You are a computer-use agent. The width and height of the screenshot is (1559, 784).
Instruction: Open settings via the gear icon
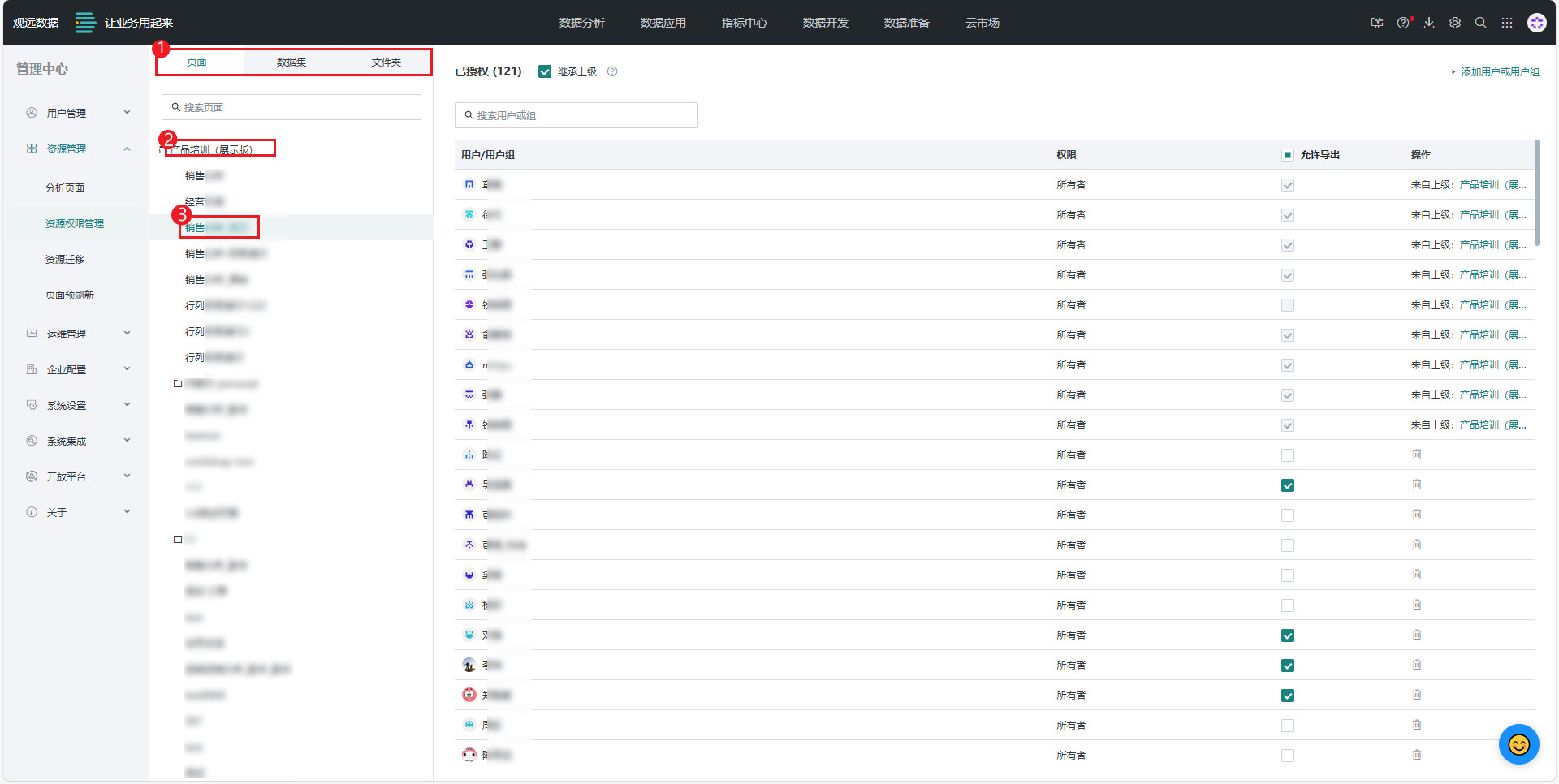click(1455, 23)
